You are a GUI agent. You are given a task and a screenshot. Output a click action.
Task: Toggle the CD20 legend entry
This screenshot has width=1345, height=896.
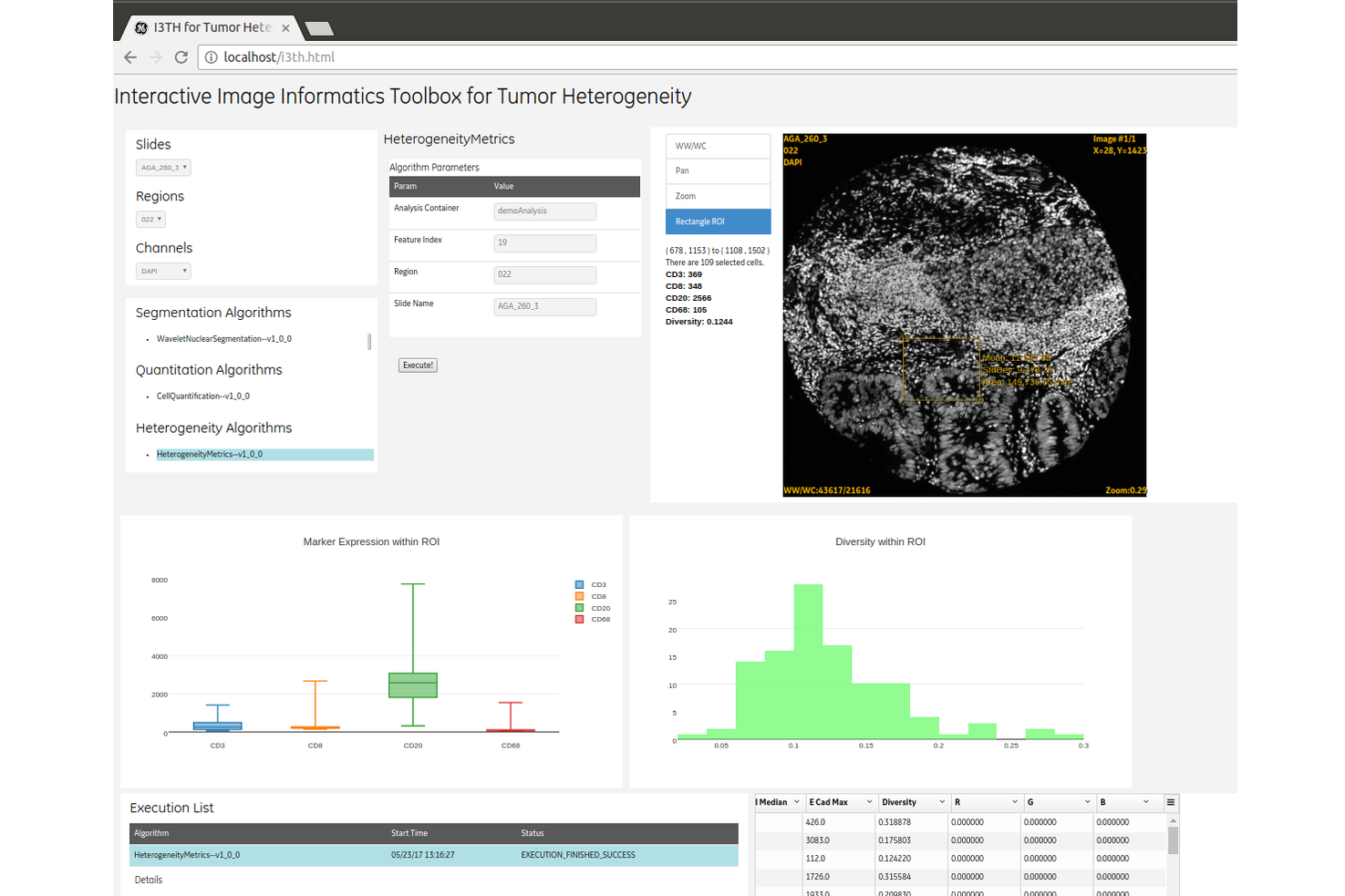[x=593, y=608]
